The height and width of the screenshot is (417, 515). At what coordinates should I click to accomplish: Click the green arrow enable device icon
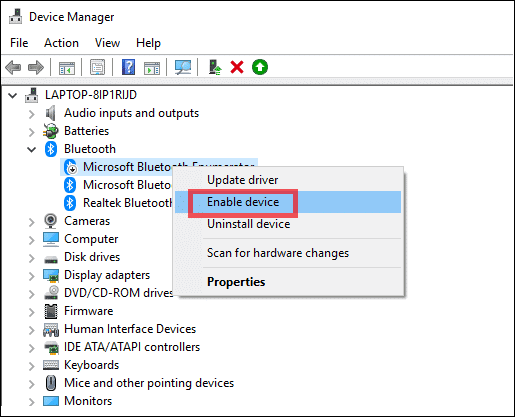pos(260,67)
